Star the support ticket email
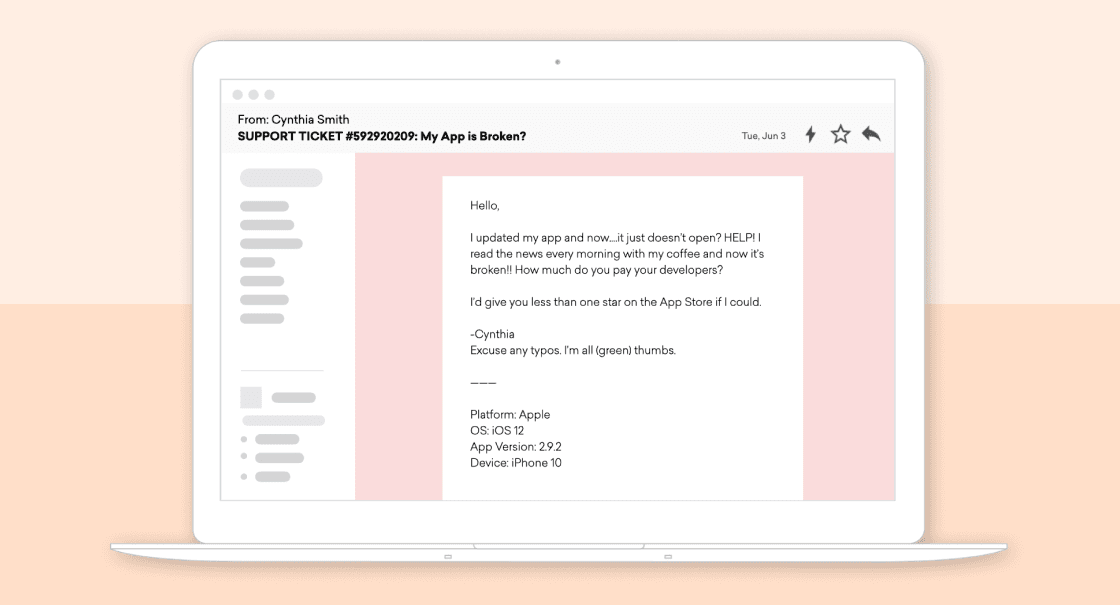 (x=841, y=134)
